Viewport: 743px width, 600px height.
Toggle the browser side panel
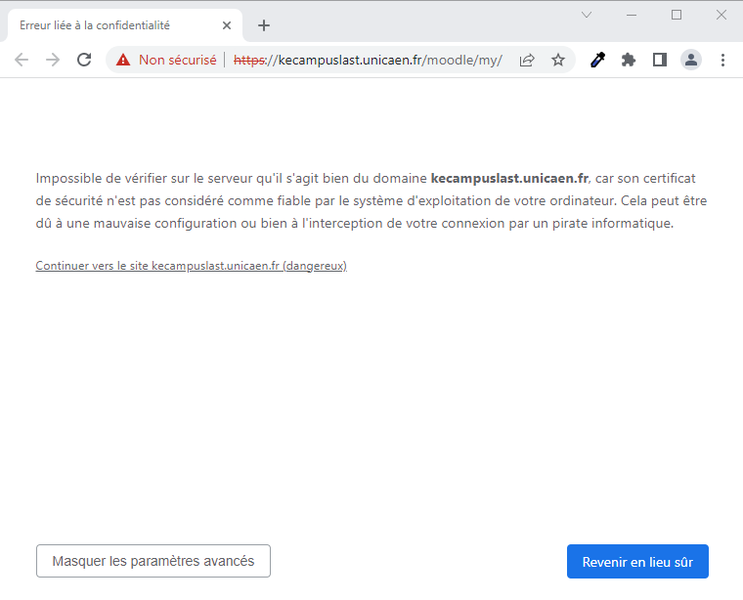click(659, 60)
